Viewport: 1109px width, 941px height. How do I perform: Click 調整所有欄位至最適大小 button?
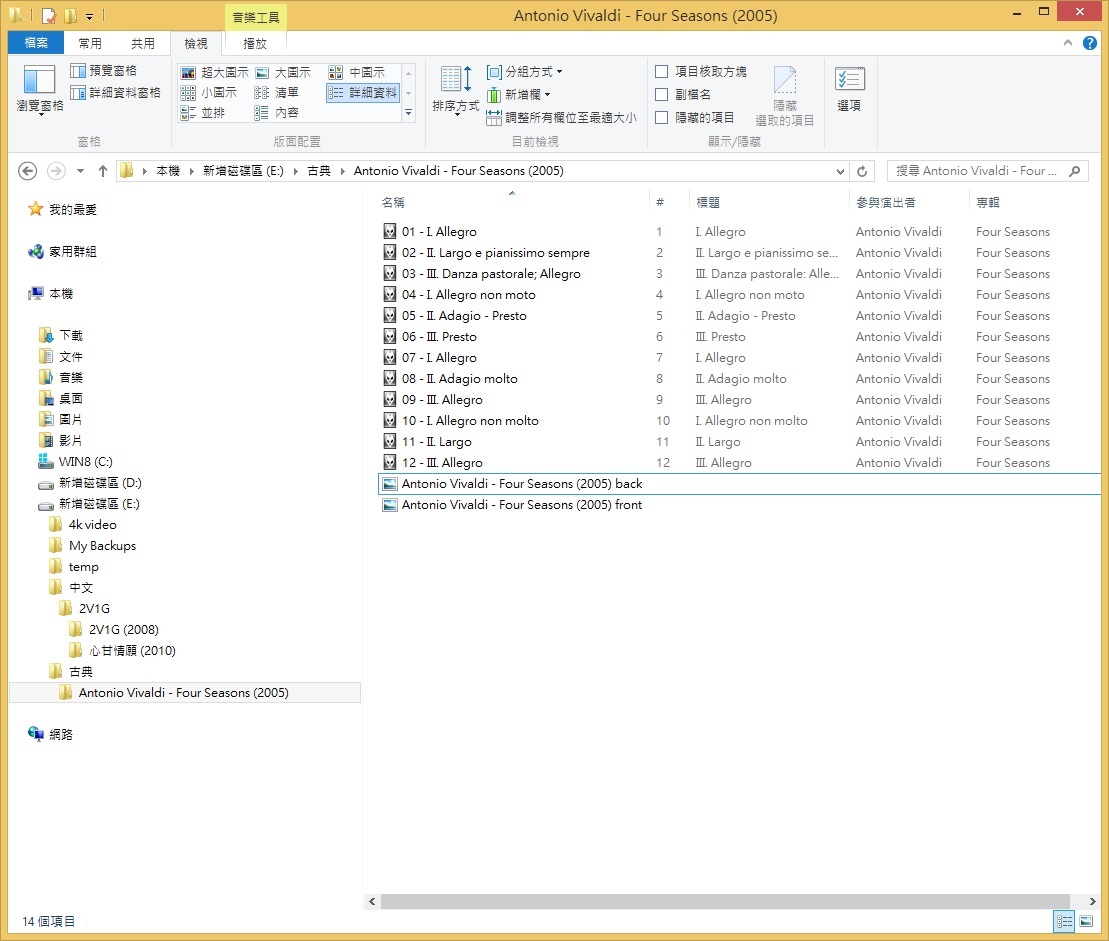click(x=561, y=117)
